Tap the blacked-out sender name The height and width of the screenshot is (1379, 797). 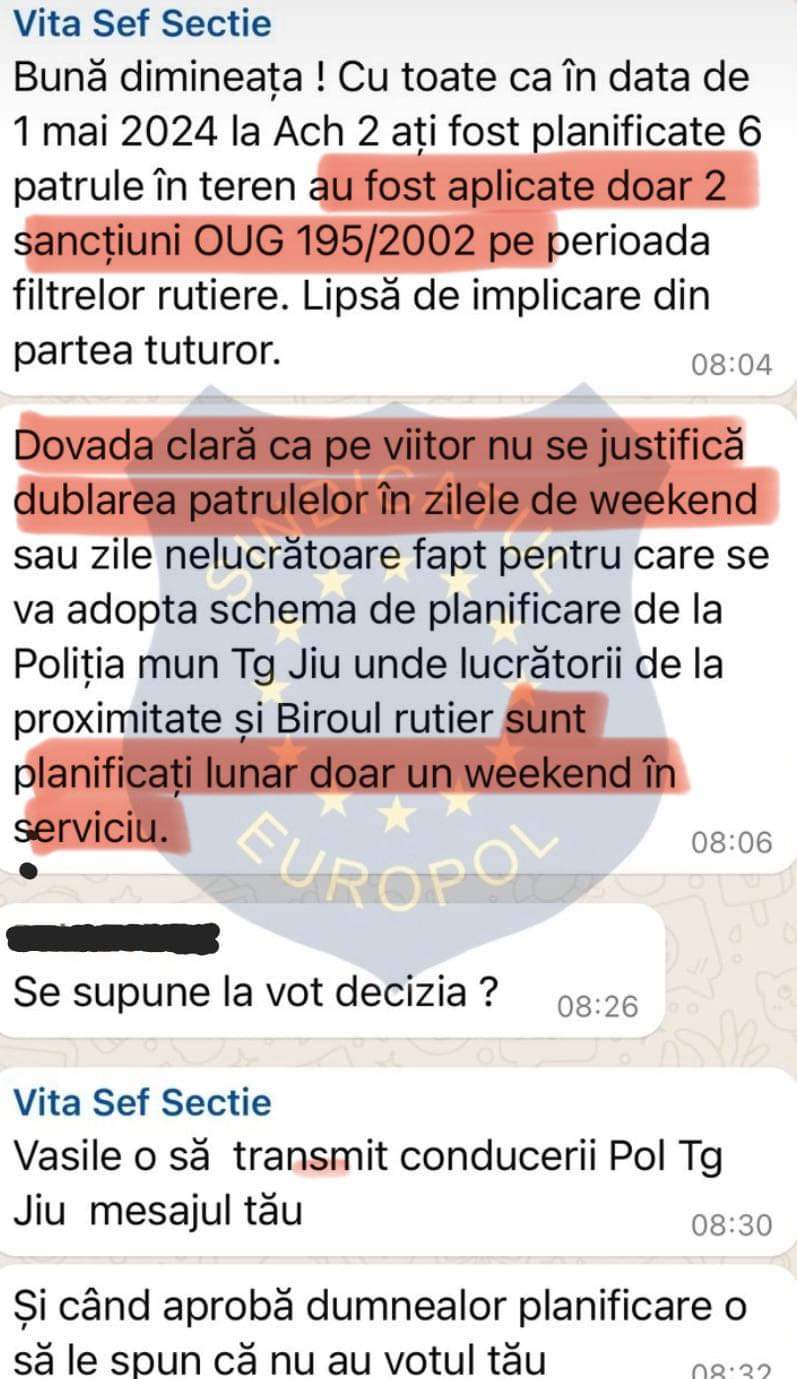click(113, 940)
